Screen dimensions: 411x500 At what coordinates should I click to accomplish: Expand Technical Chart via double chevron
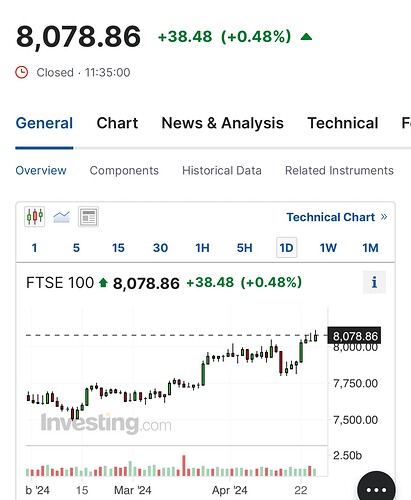tap(384, 217)
